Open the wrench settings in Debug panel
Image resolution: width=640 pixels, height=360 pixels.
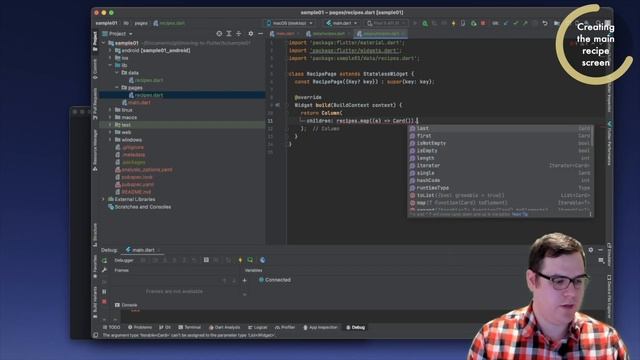[104, 270]
